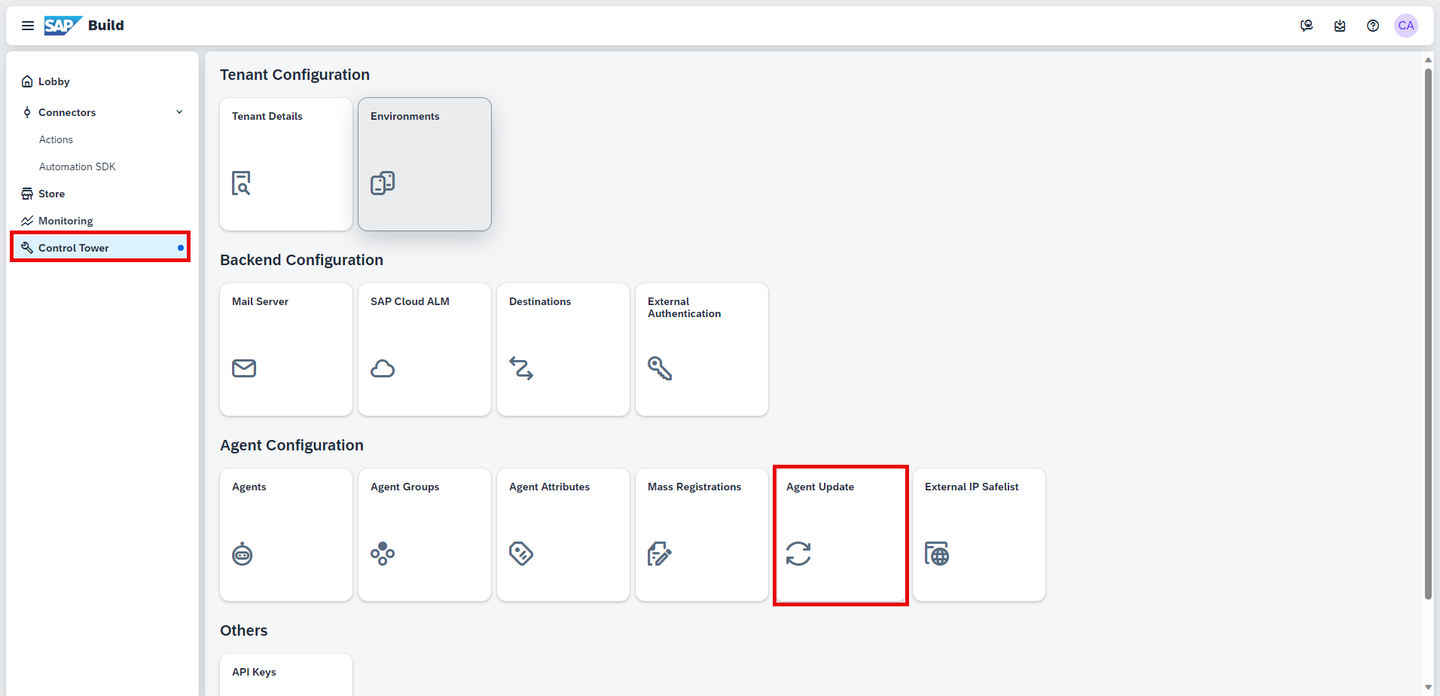Viewport: 1440px width, 696px height.
Task: Click the Agent Groups cluster icon
Action: (383, 553)
